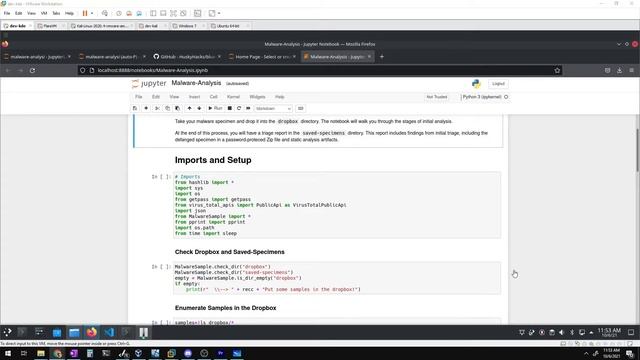Launch Firefox from KDE taskbar
640x360 pixels.
tap(91, 332)
